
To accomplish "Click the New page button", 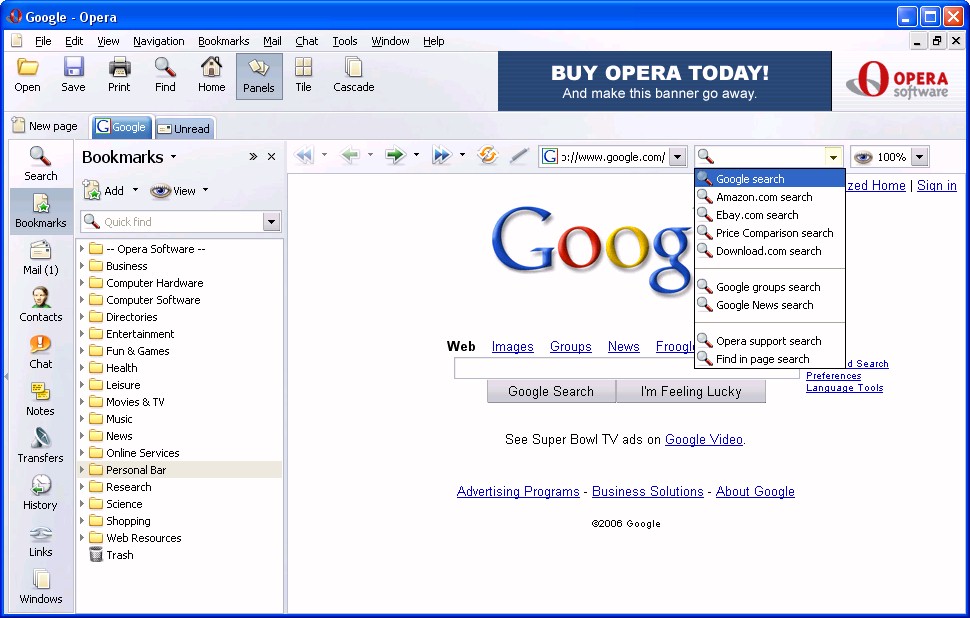I will (x=45, y=126).
